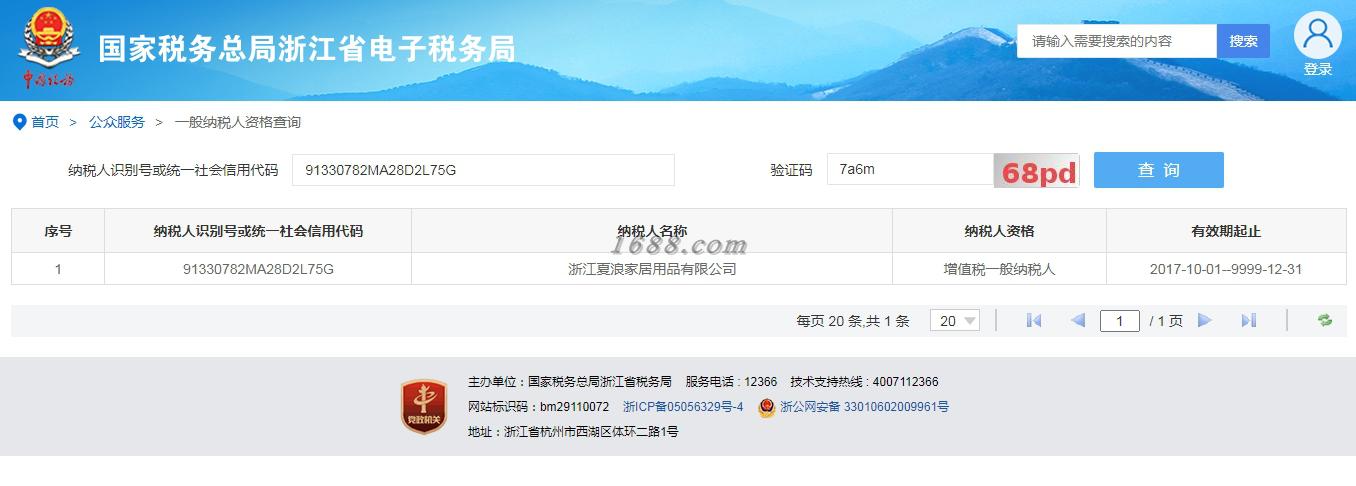Open the 首页 breadcrumb link
The width and height of the screenshot is (1356, 486).
(45, 122)
